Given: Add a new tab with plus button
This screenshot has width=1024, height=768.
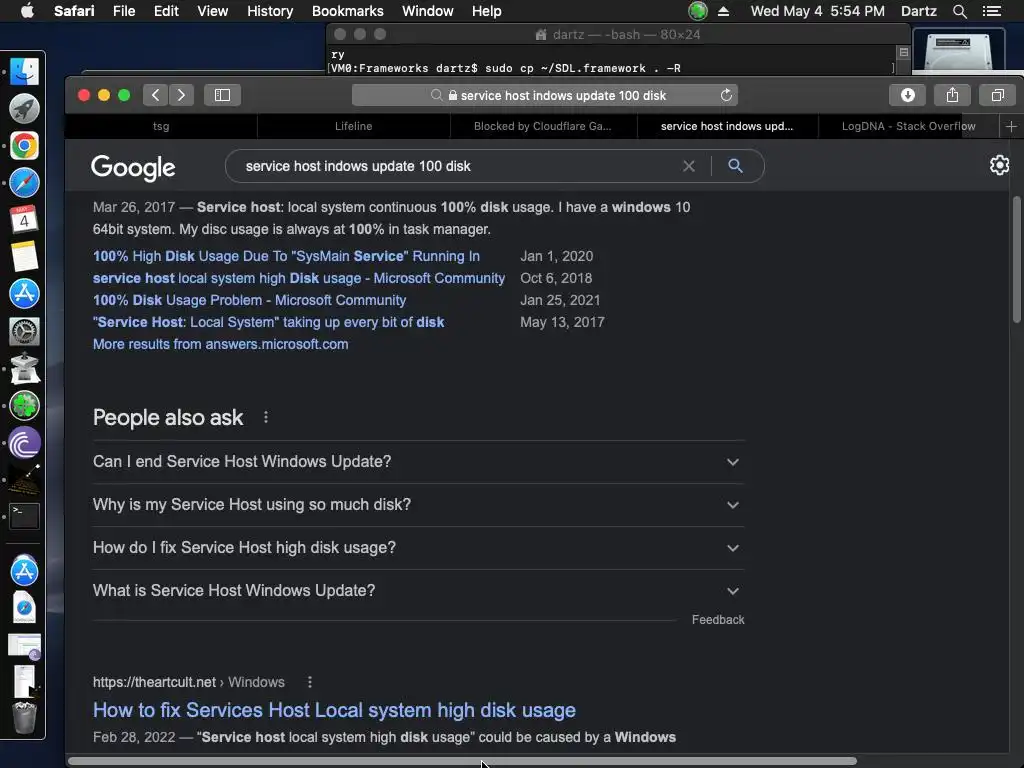Looking at the screenshot, I should pos(1011,126).
